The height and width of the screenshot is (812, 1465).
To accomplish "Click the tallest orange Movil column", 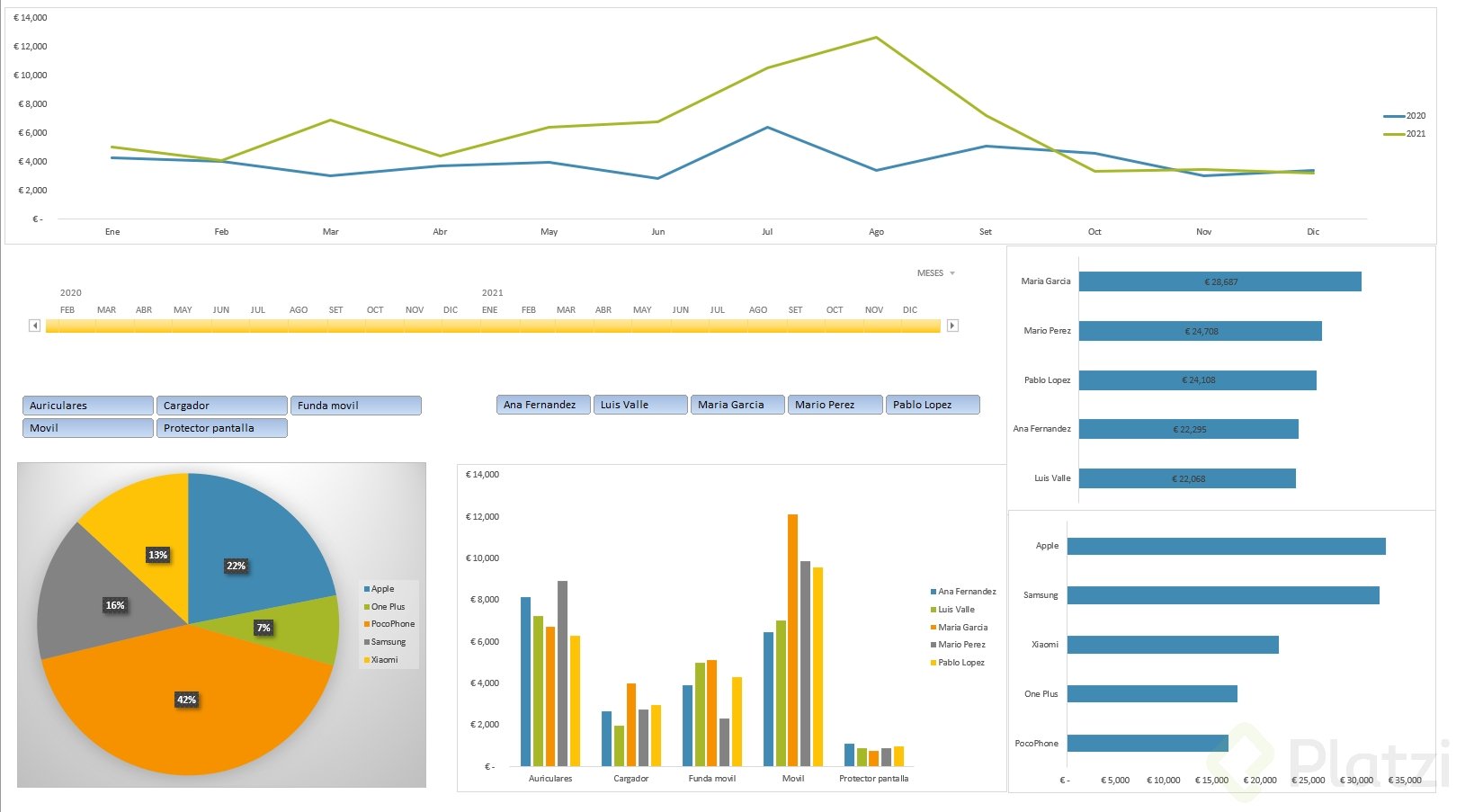I will [x=793, y=640].
